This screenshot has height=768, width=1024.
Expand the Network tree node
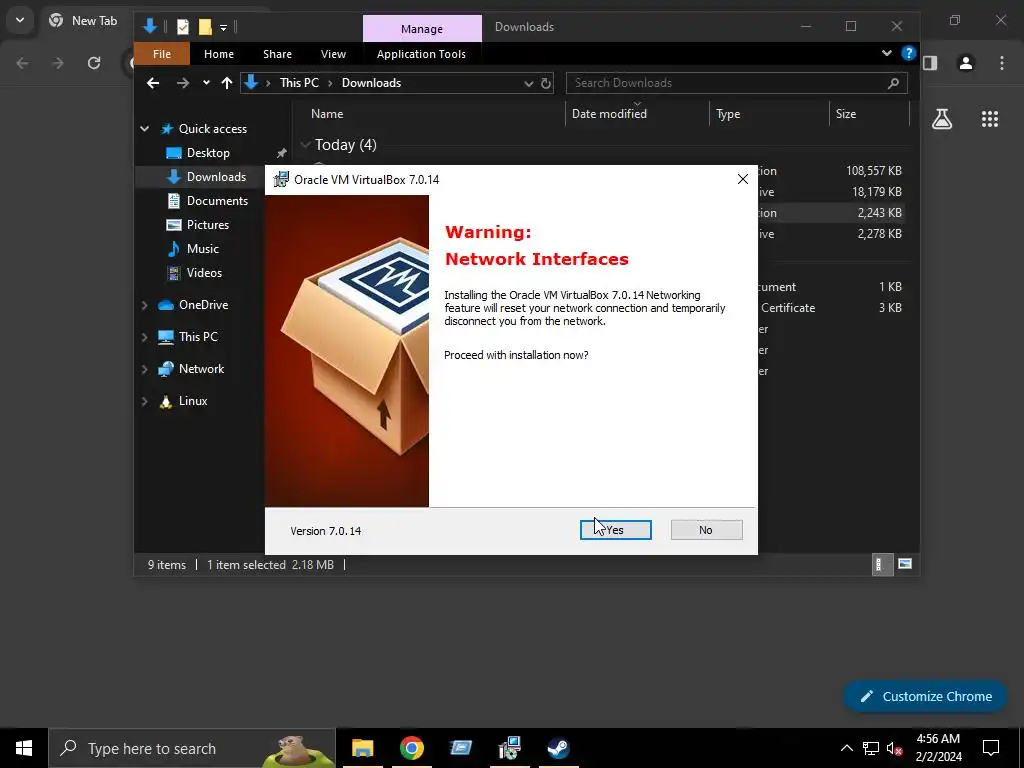click(144, 369)
